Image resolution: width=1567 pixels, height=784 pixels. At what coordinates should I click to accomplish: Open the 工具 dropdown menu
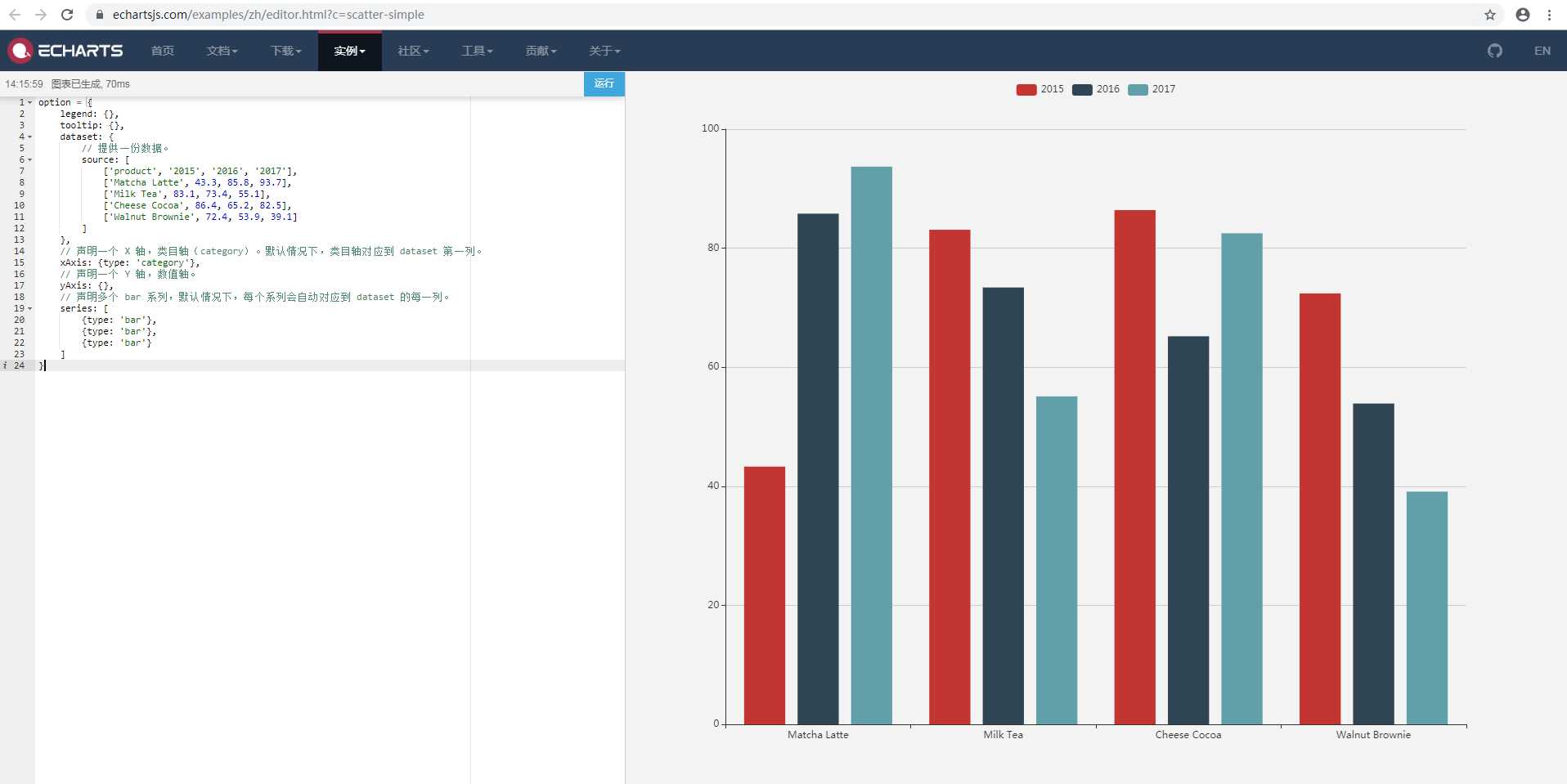(477, 51)
